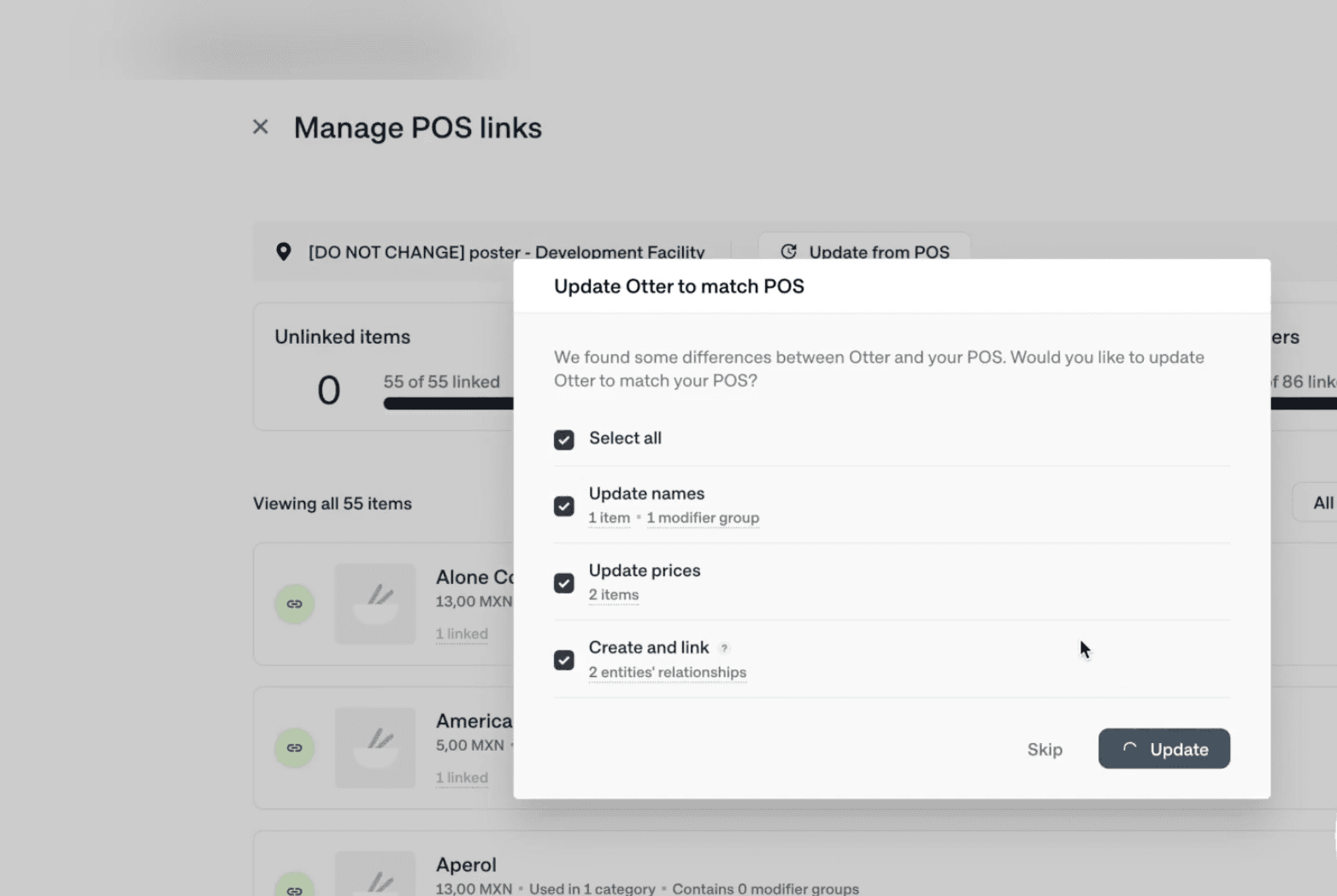Open the 1 item link under Update names
Viewport: 1337px width, 896px height.
tap(609, 518)
